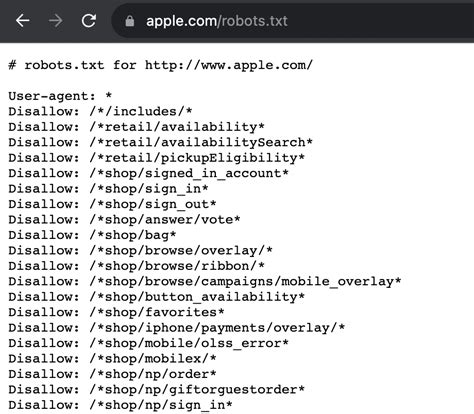Click the campaigns/mobile_overlay disallow line
Screen dimensions: 474x414
click(205, 281)
